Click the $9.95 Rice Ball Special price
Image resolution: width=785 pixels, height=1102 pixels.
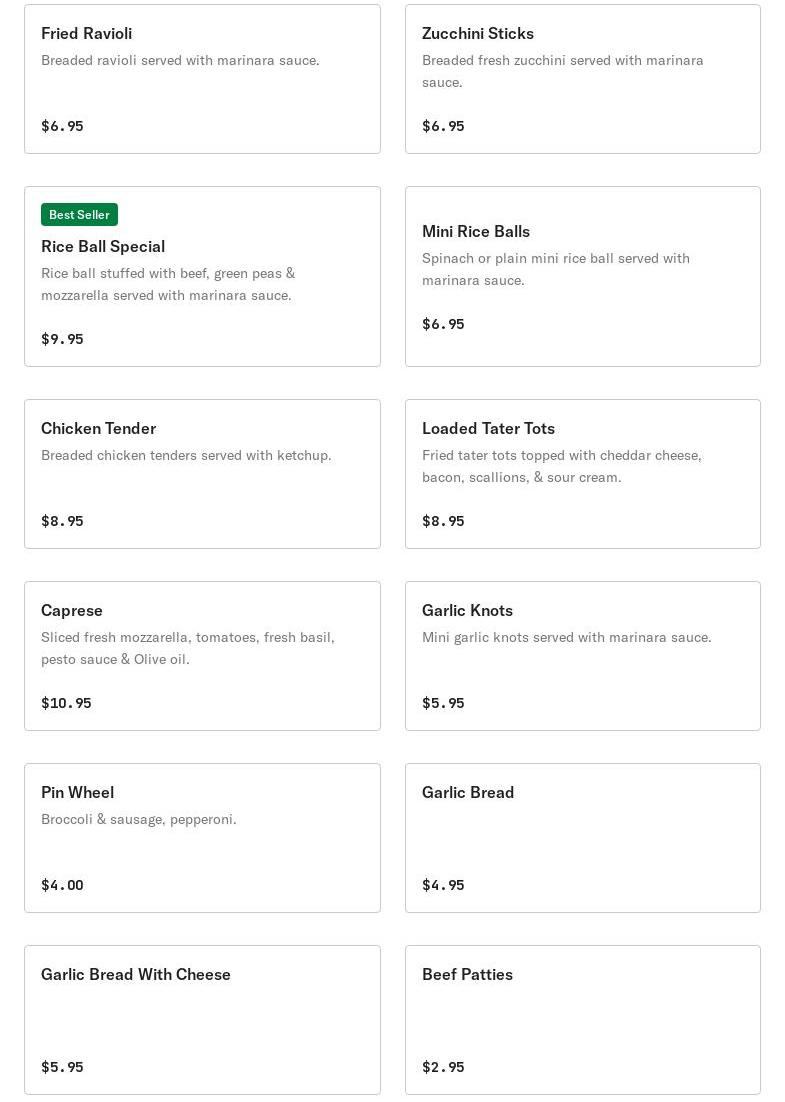pos(62,339)
